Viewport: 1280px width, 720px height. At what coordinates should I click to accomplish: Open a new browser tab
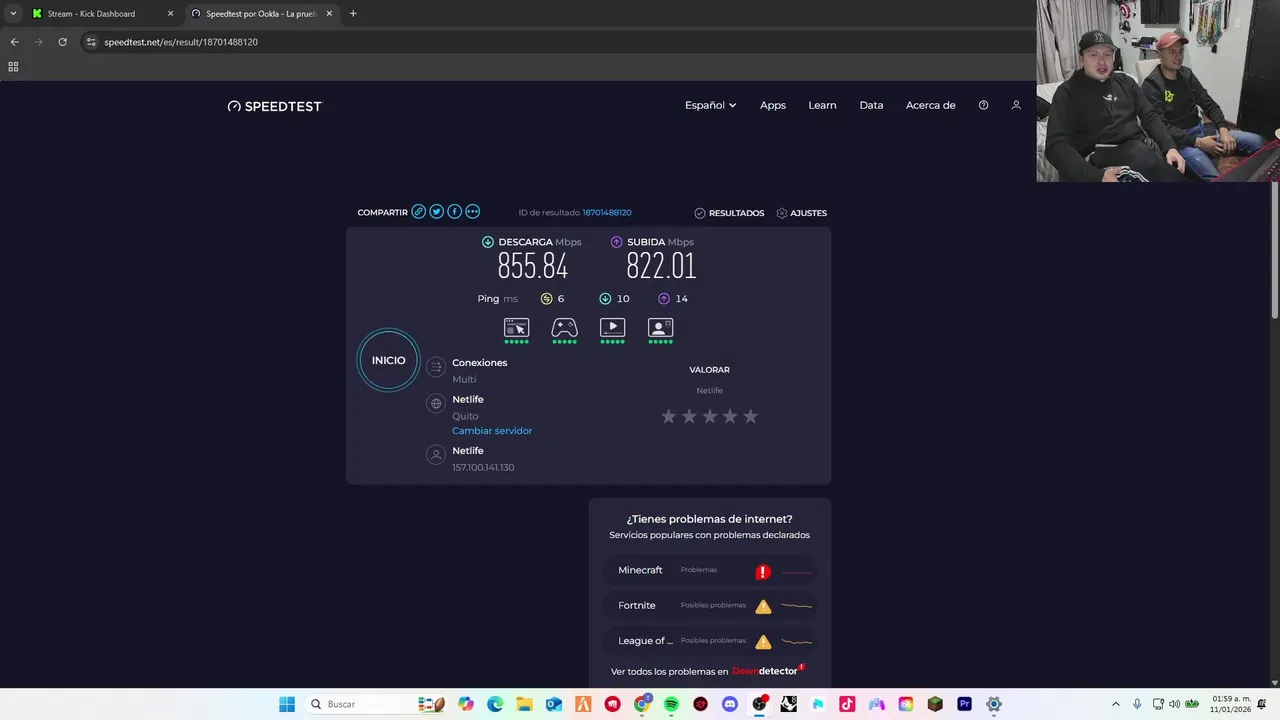pos(353,14)
